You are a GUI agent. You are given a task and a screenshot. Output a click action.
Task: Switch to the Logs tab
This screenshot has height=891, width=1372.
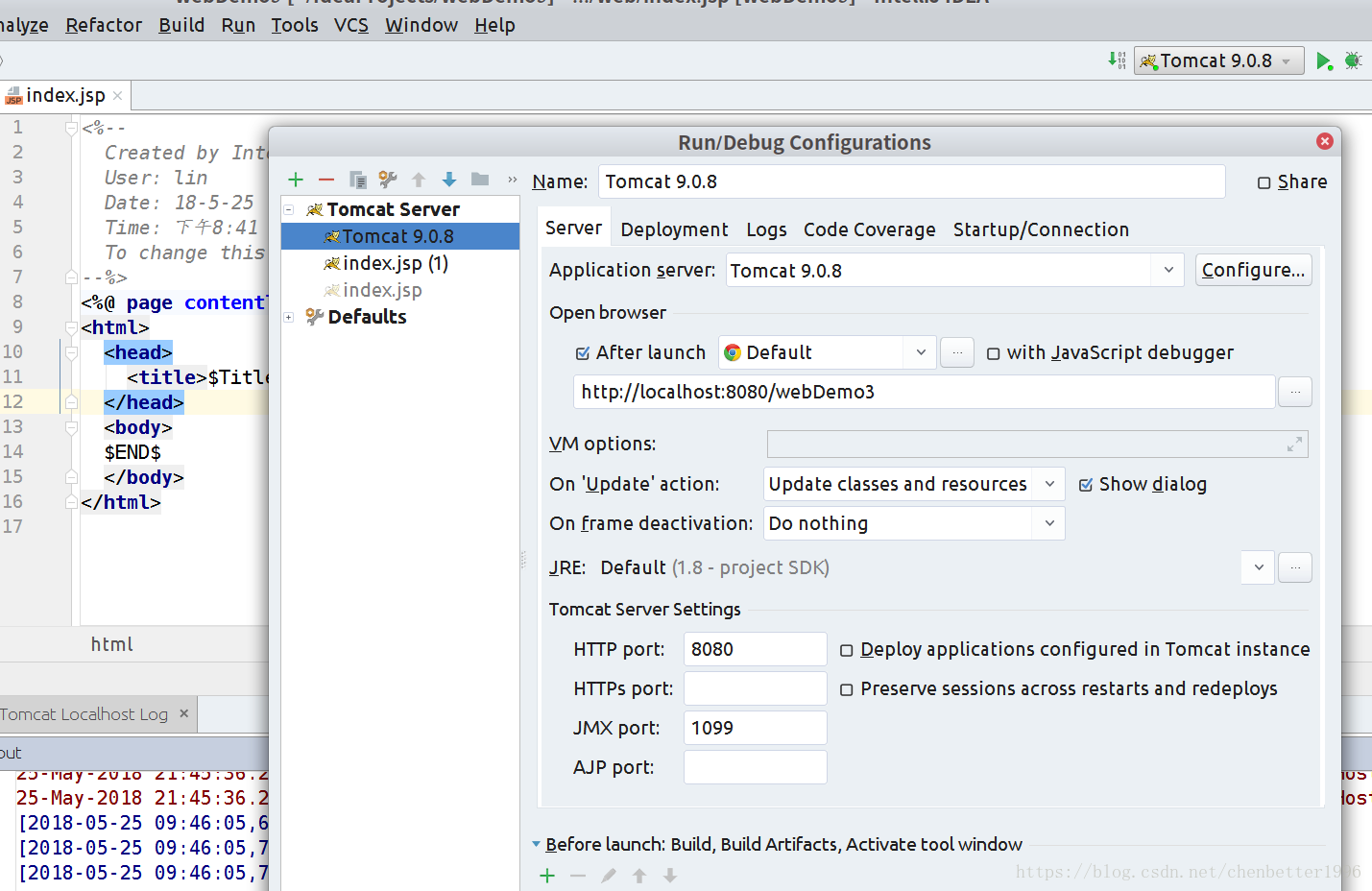(766, 229)
